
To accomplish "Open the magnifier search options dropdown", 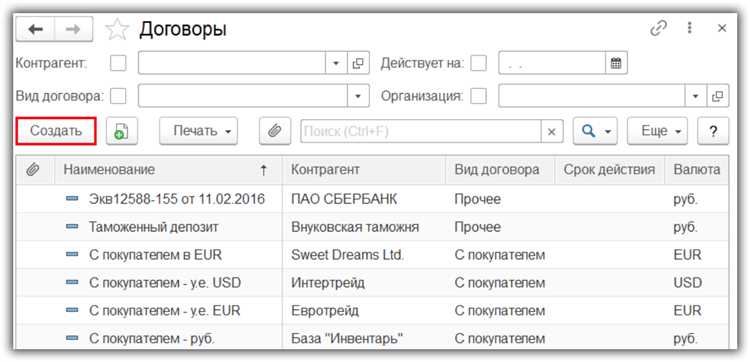I will 595,131.
